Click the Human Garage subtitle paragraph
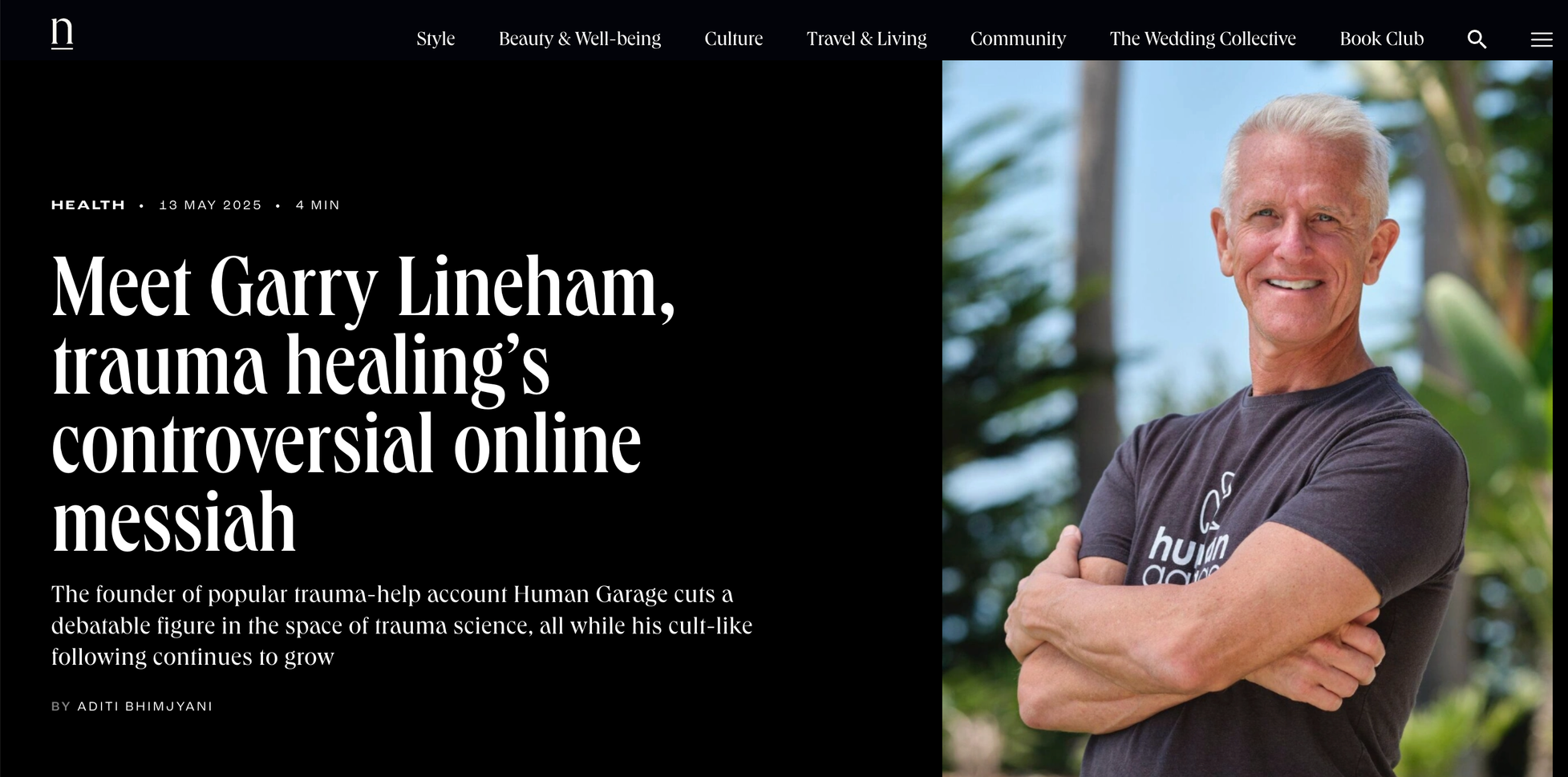Screen dimensions: 1568x777 tap(402, 625)
